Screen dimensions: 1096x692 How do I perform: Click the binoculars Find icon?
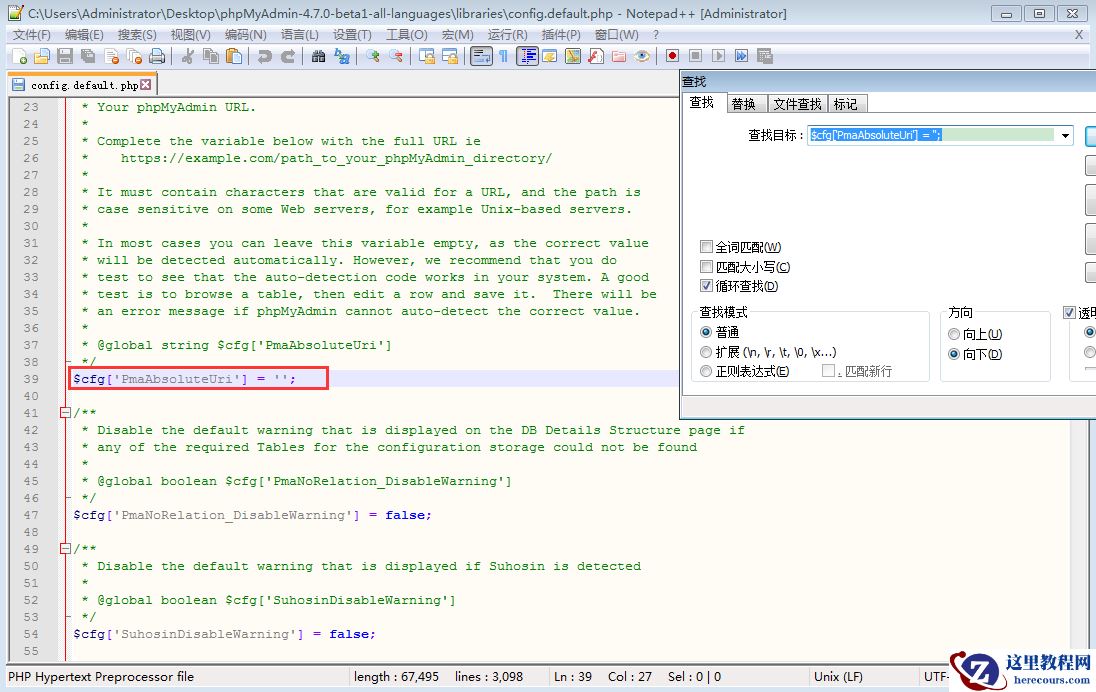(x=319, y=57)
